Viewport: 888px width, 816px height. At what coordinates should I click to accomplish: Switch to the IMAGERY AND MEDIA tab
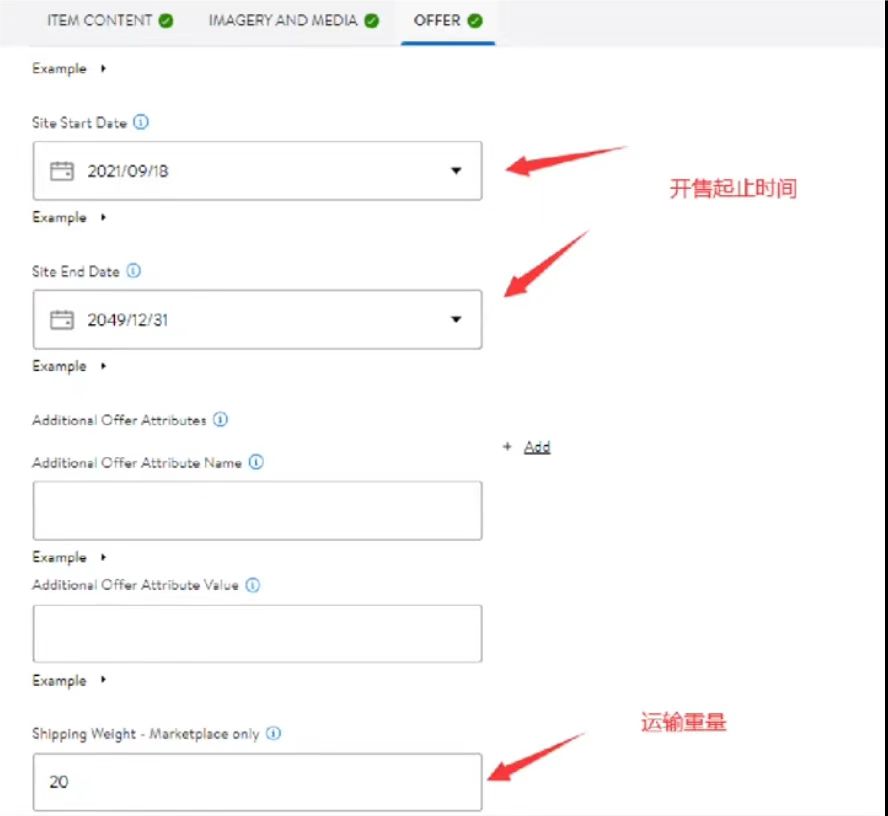tap(282, 20)
